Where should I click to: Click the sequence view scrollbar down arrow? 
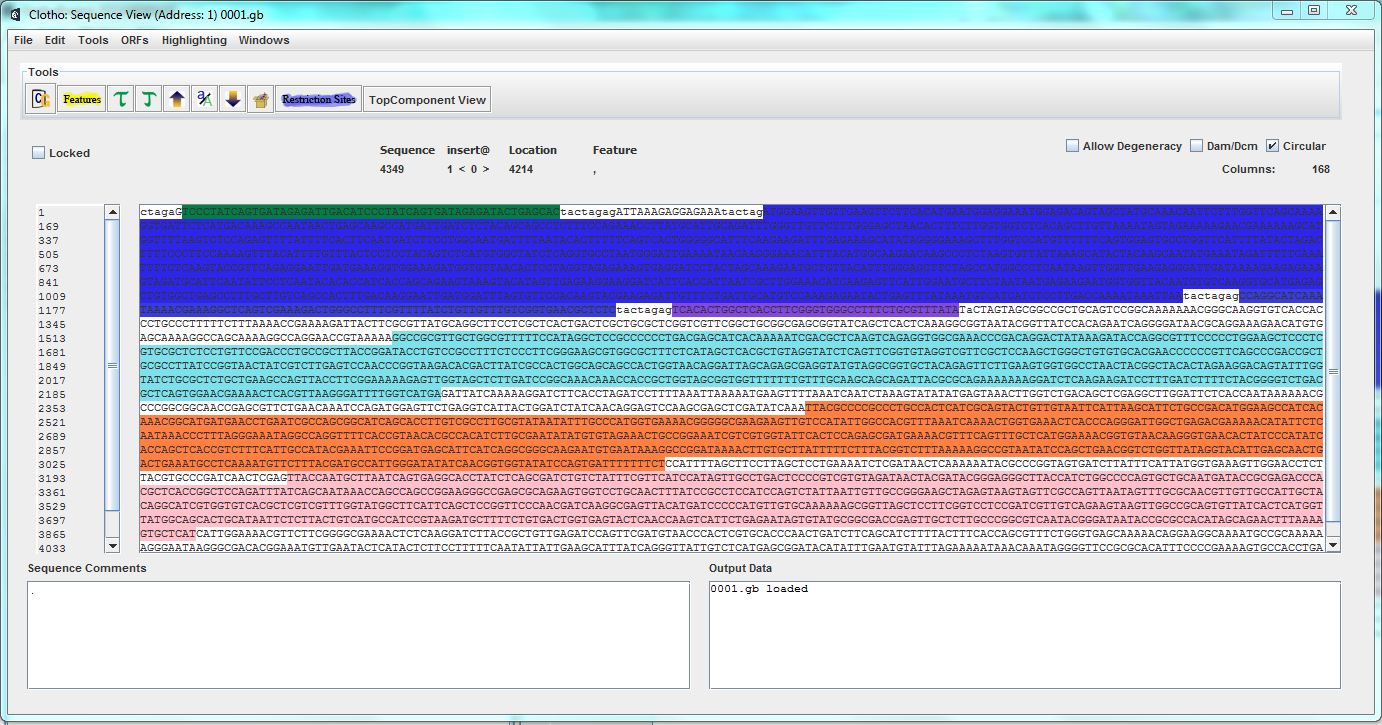click(1332, 545)
